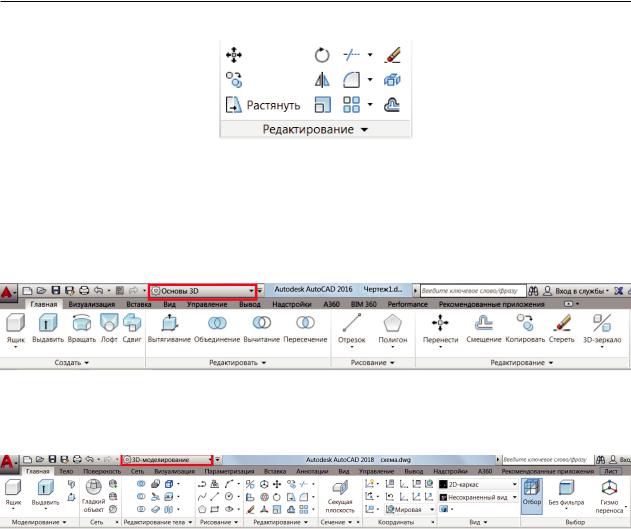Switch to the Поверхность tab in AutoCAD 2018

(x=102, y=471)
